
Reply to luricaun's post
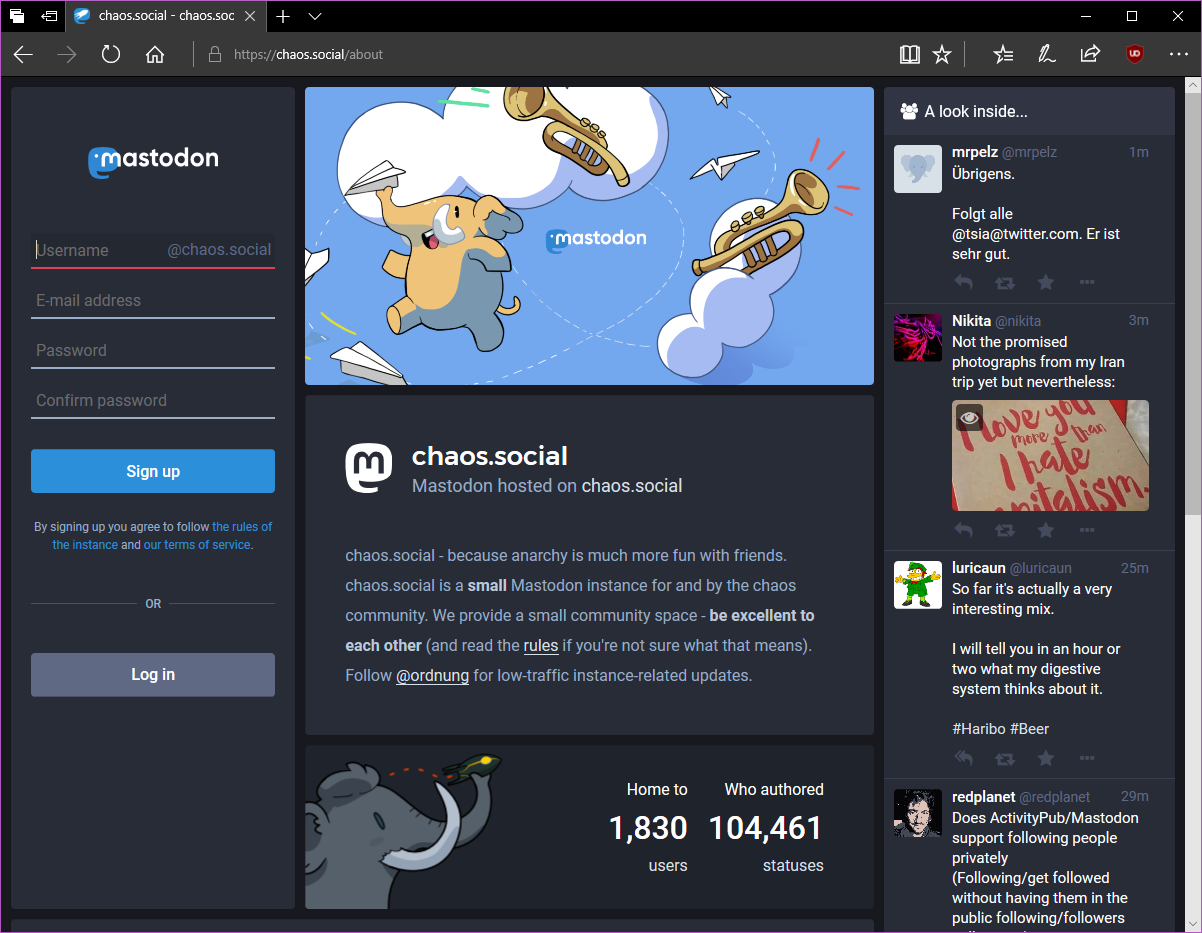coord(963,759)
